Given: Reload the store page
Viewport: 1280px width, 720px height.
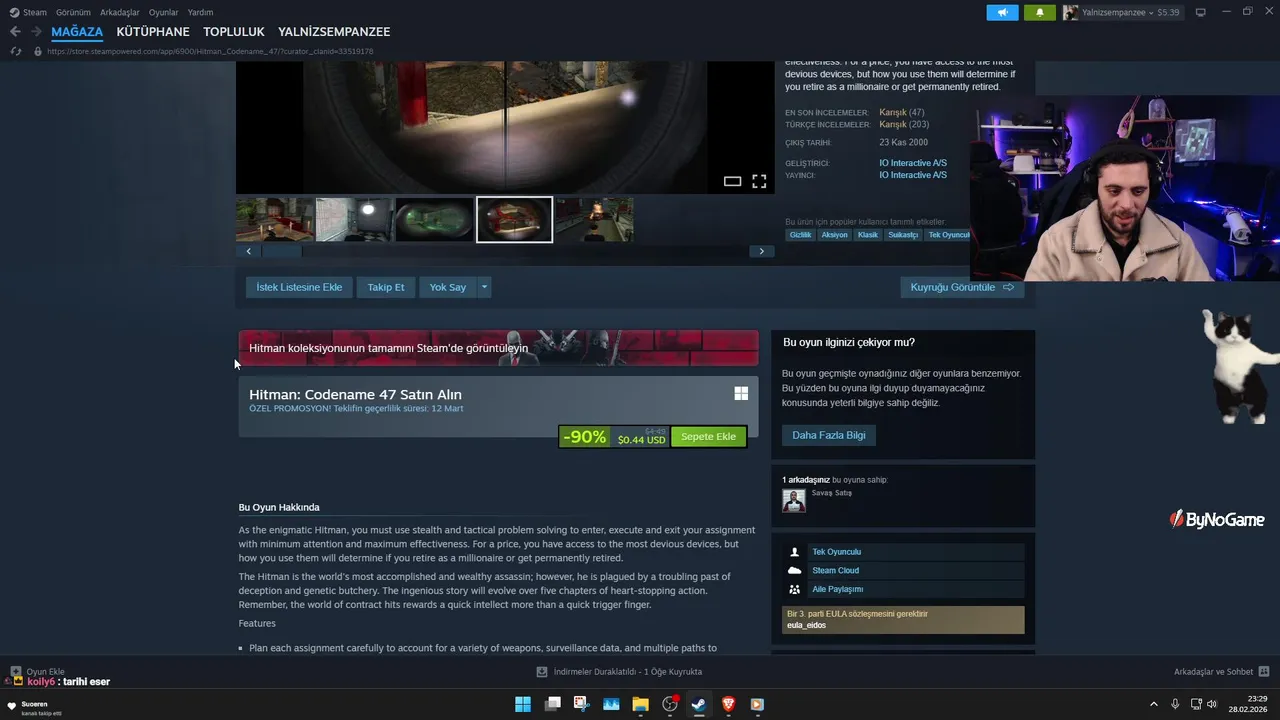Looking at the screenshot, I should [16, 51].
